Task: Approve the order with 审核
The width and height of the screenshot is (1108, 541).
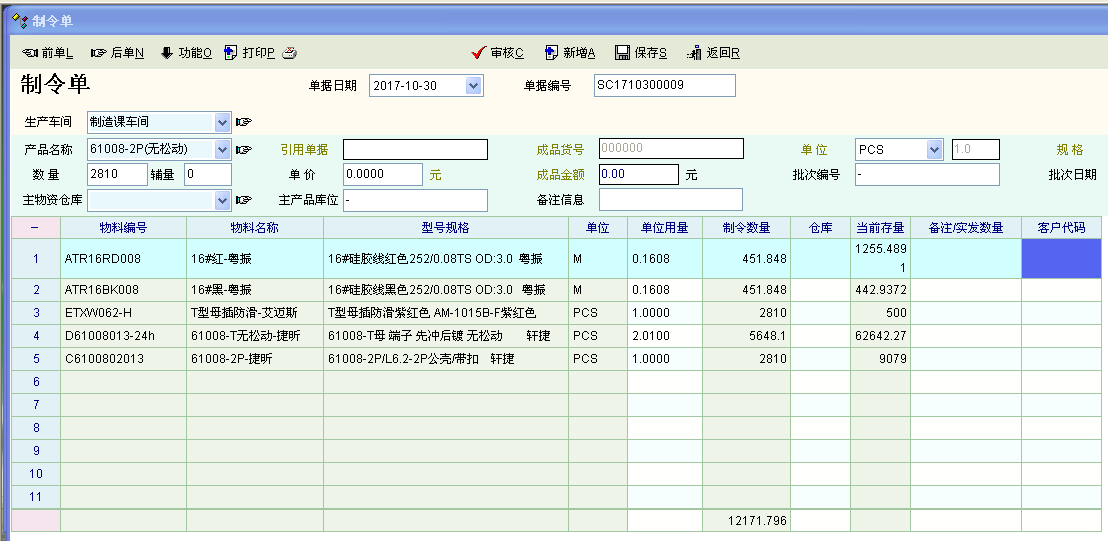Action: (x=497, y=53)
